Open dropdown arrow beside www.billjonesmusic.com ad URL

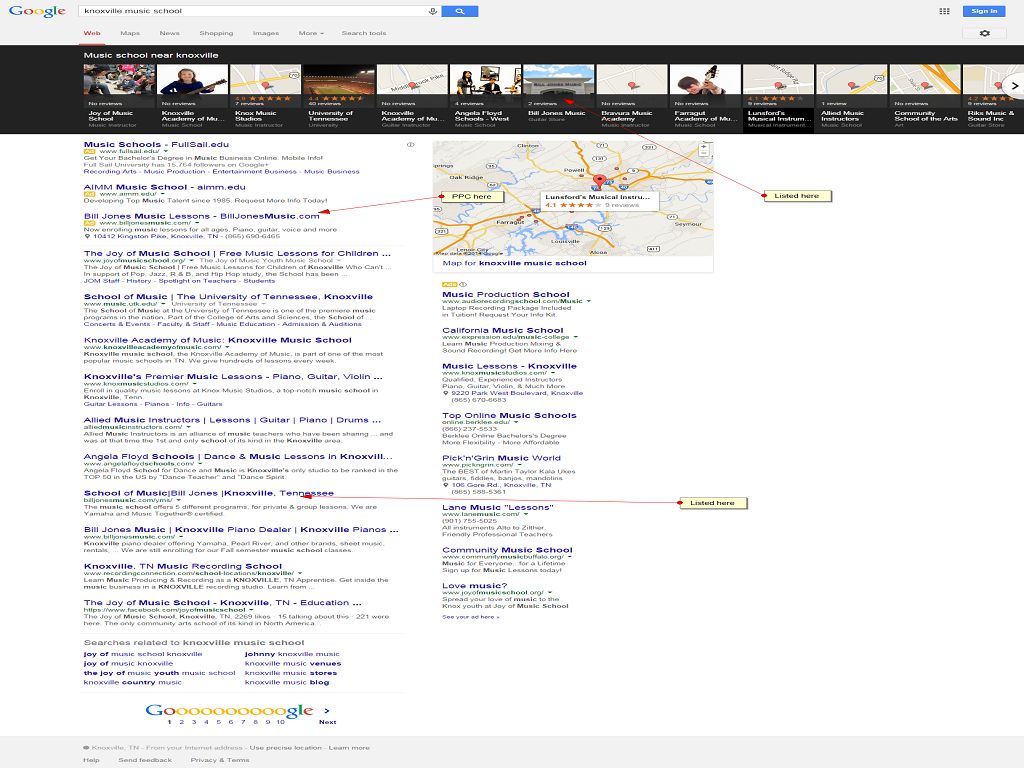click(x=197, y=223)
